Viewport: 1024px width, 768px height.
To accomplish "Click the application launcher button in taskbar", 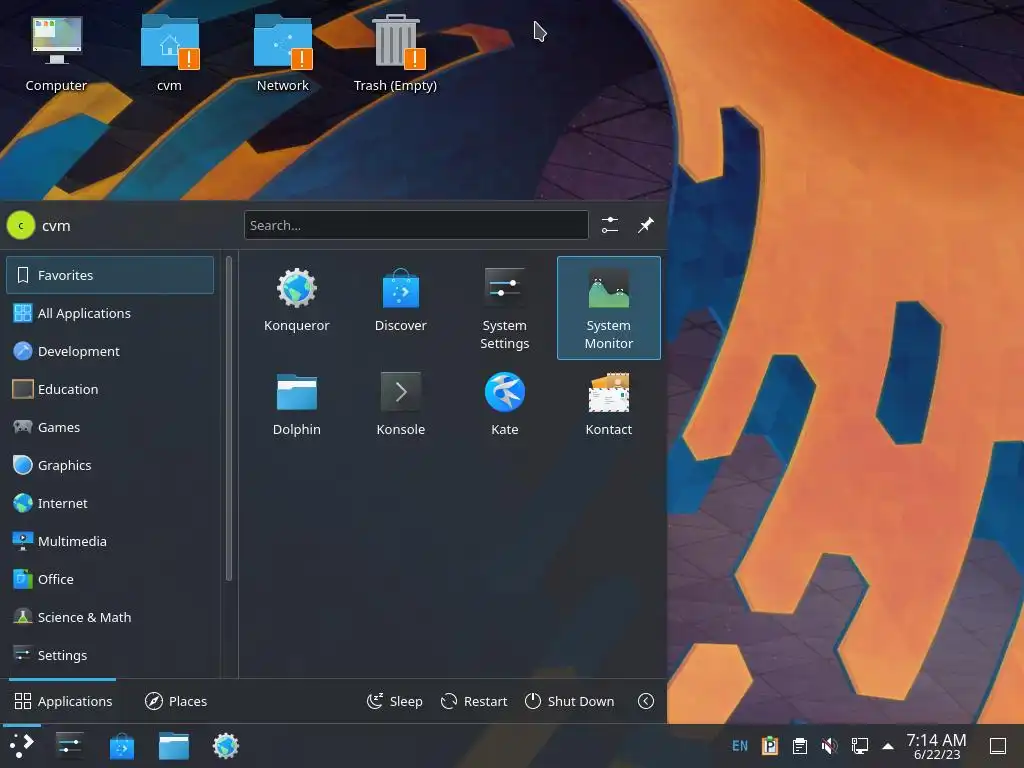I will 22,745.
